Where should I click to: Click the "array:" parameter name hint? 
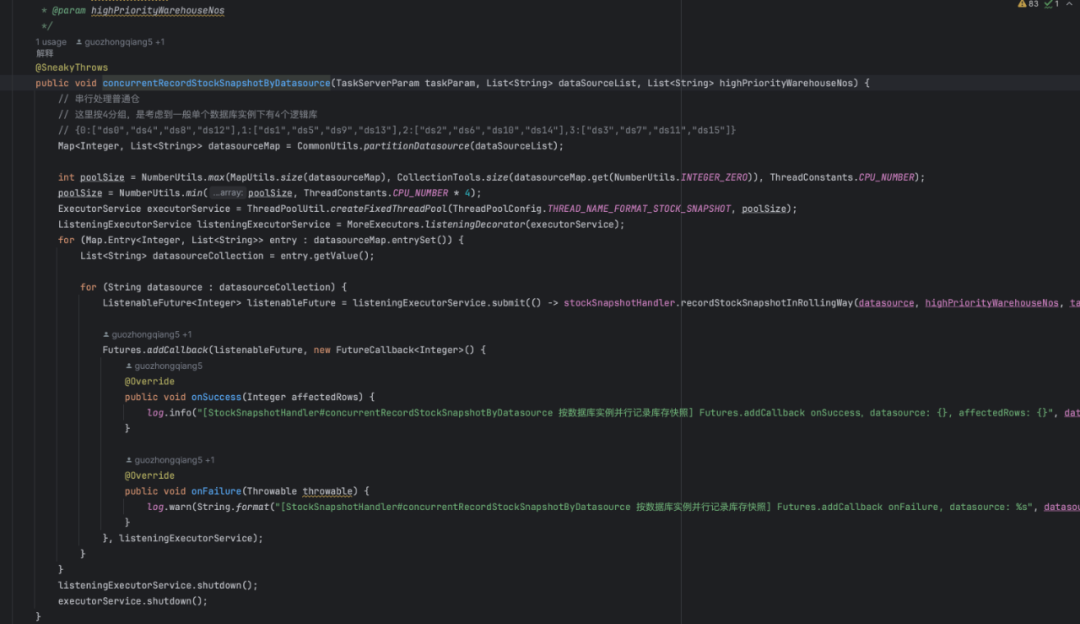coord(227,194)
